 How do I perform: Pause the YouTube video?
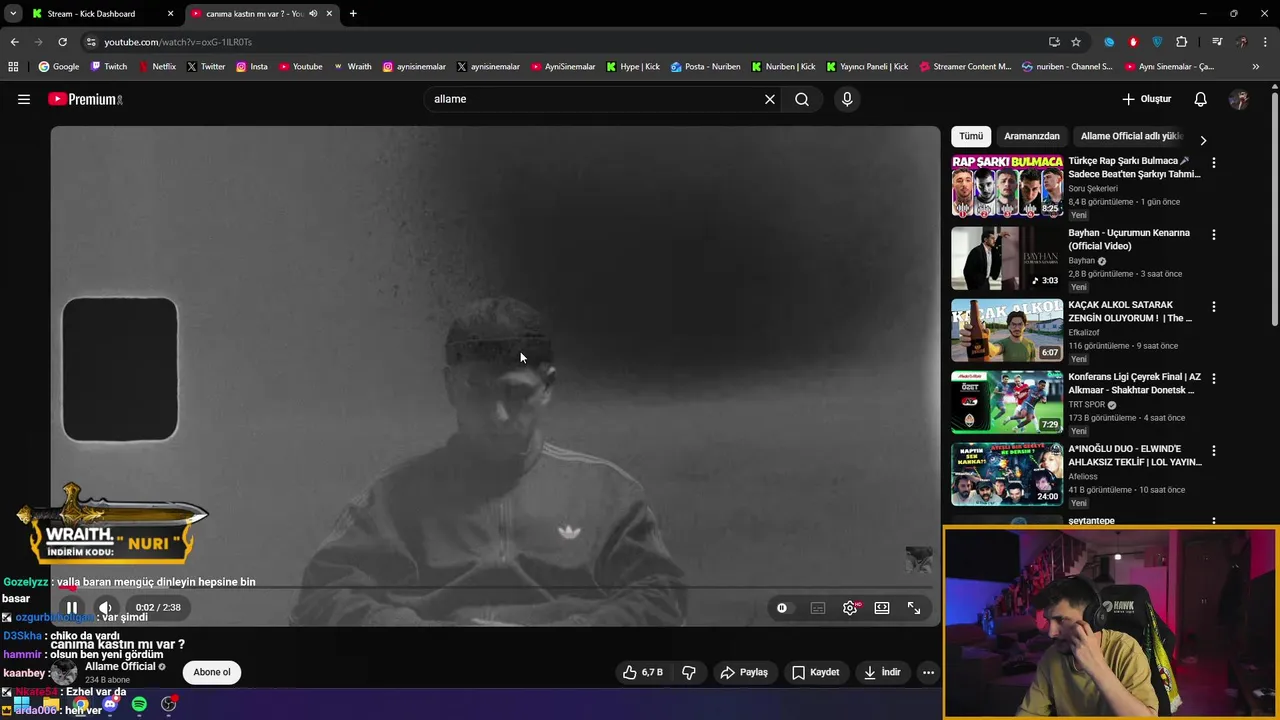[71, 607]
